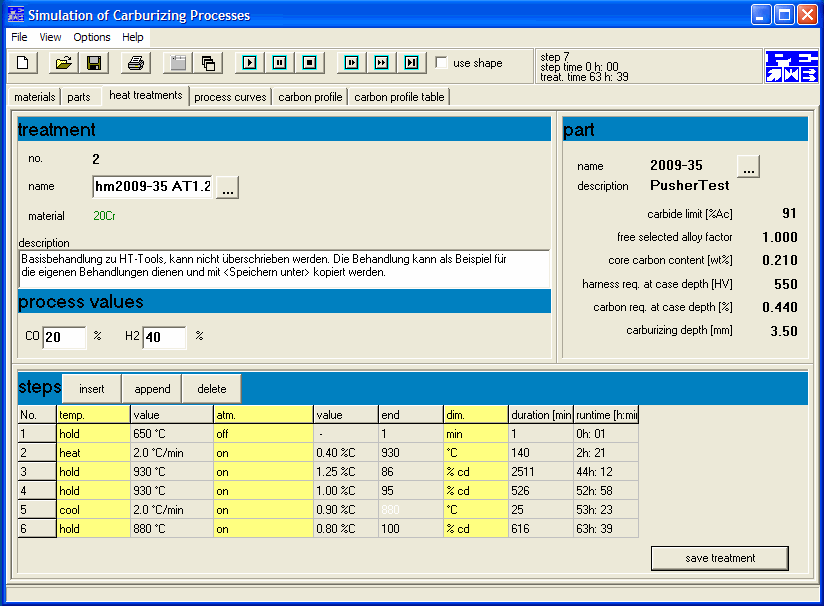Open the Options menu
The height and width of the screenshot is (606, 824).
coord(92,37)
